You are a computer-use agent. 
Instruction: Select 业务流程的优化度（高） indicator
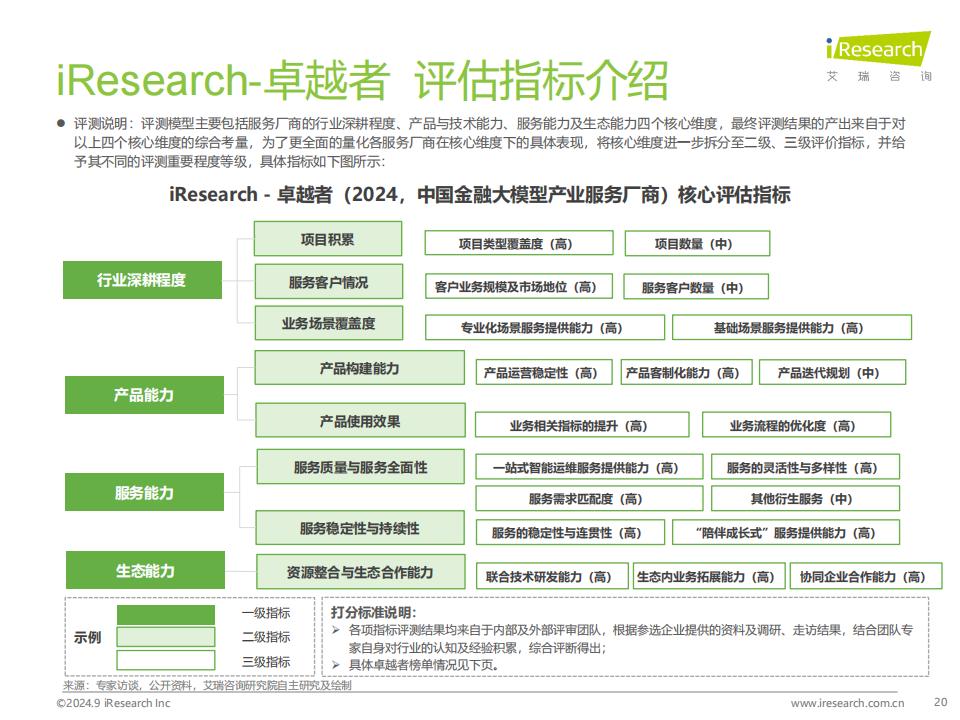pos(797,425)
